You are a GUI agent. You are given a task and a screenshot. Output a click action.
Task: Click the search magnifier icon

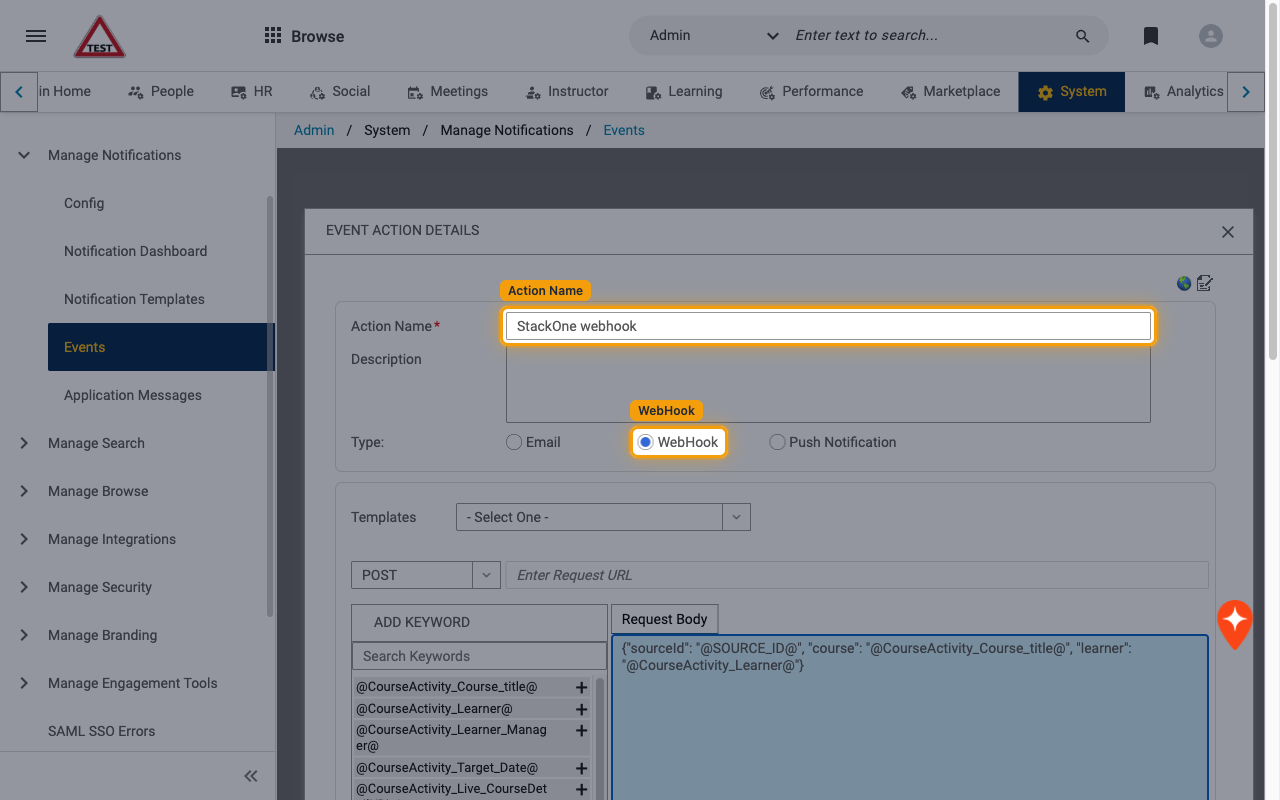click(1082, 36)
